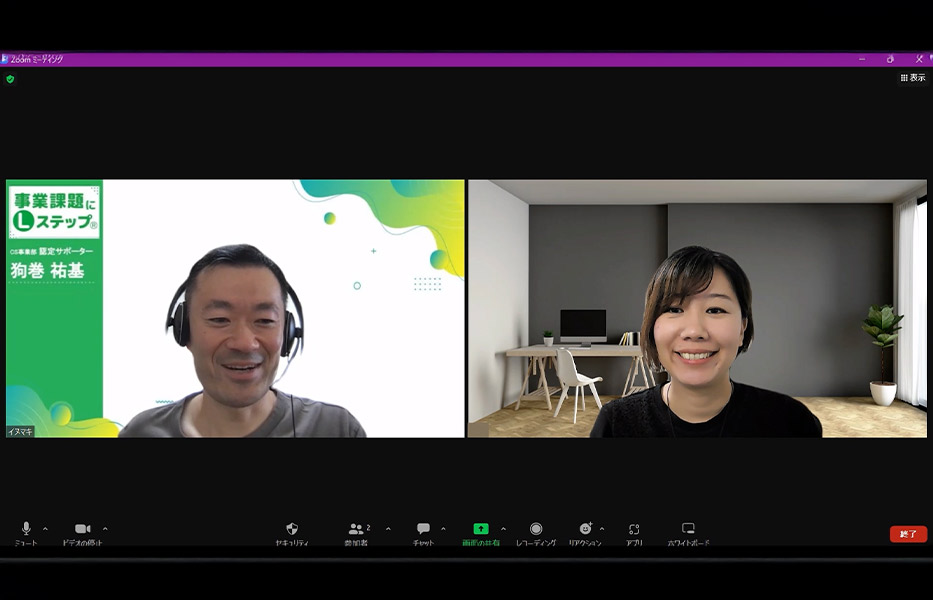Mute the microphone
The width and height of the screenshot is (933, 600).
tap(26, 529)
